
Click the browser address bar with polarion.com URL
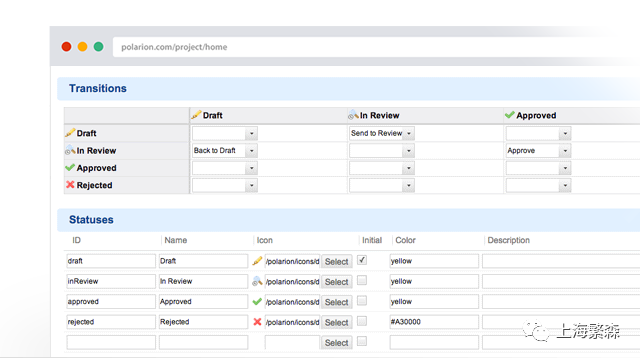tap(376, 47)
